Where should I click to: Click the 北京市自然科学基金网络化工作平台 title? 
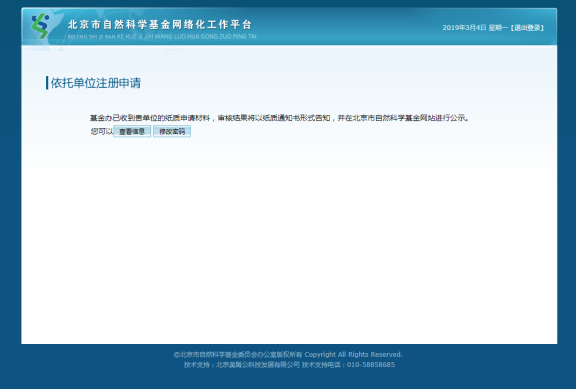coord(160,25)
